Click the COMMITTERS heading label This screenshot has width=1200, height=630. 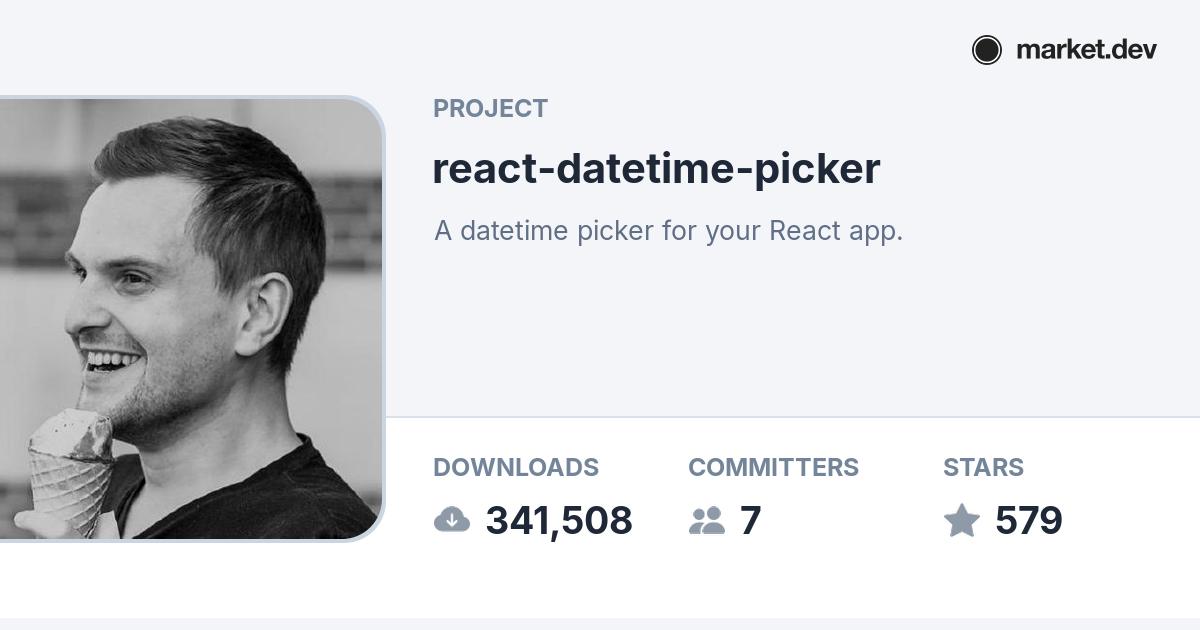[x=773, y=467]
